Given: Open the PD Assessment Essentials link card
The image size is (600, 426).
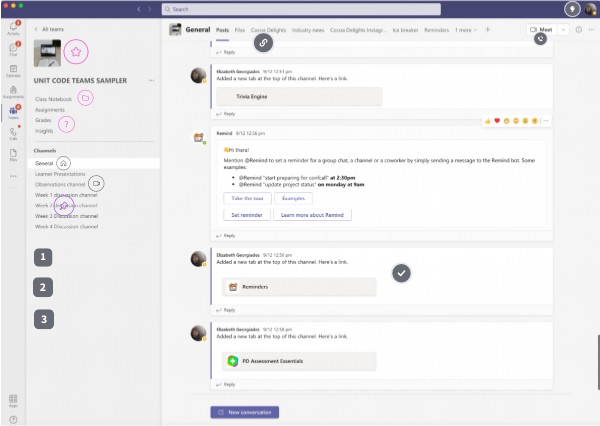Looking at the screenshot, I should [299, 361].
